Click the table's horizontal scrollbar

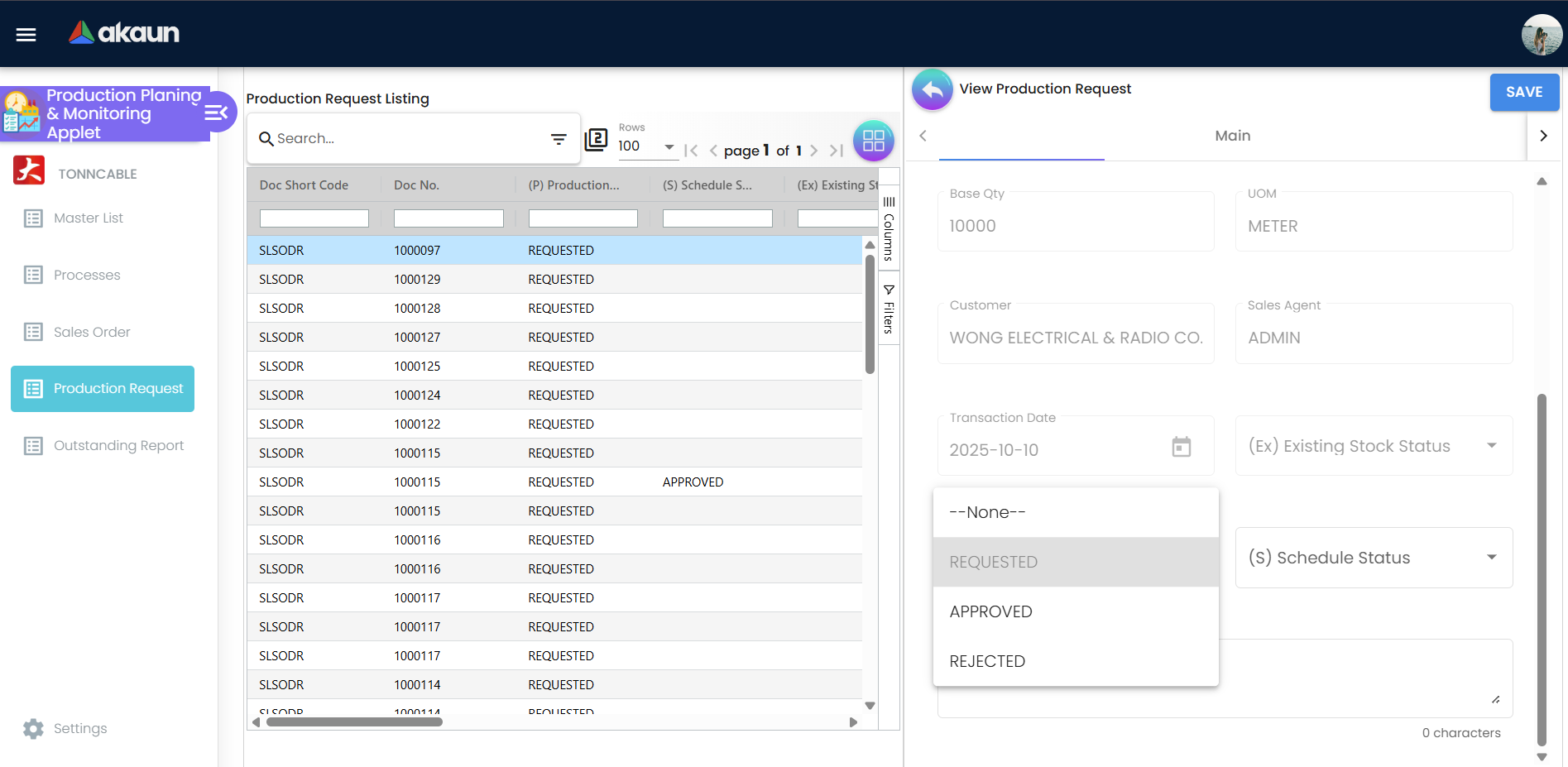[354, 722]
